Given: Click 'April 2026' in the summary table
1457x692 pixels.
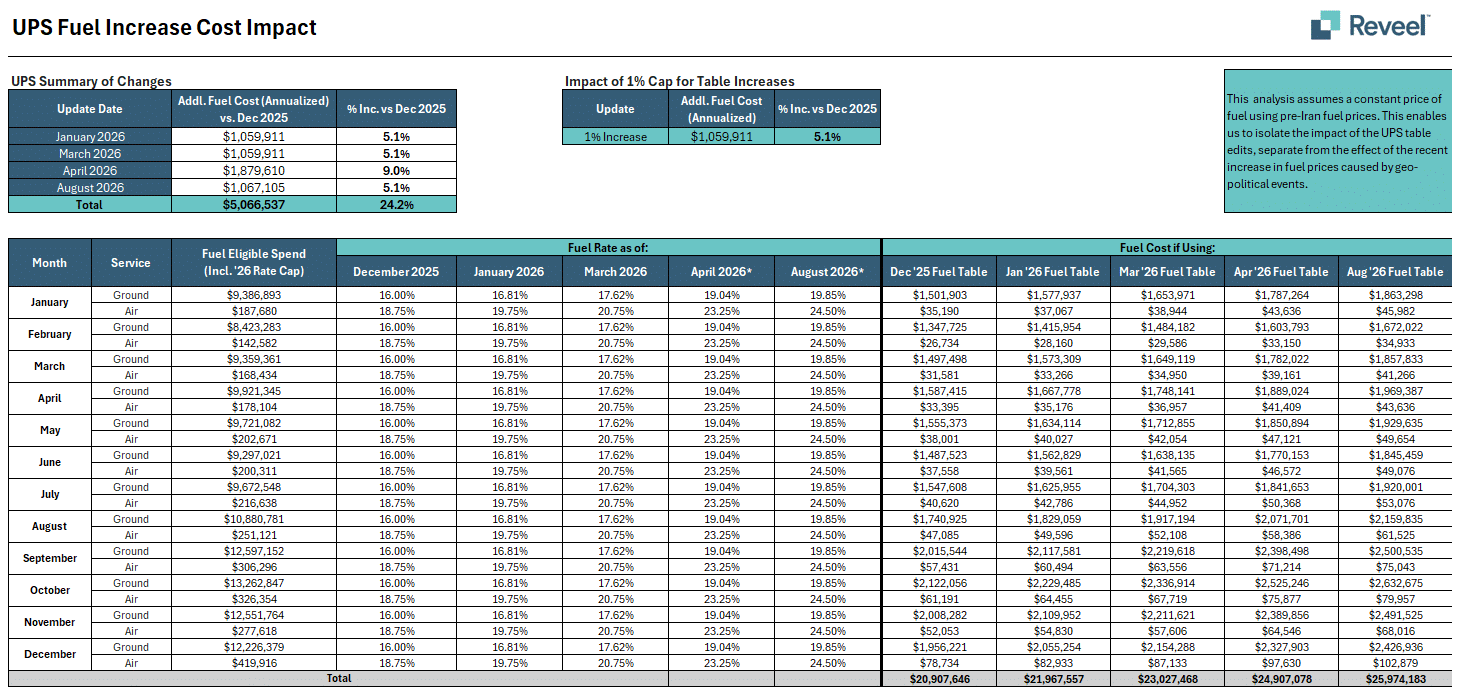Looking at the screenshot, I should 90,171.
